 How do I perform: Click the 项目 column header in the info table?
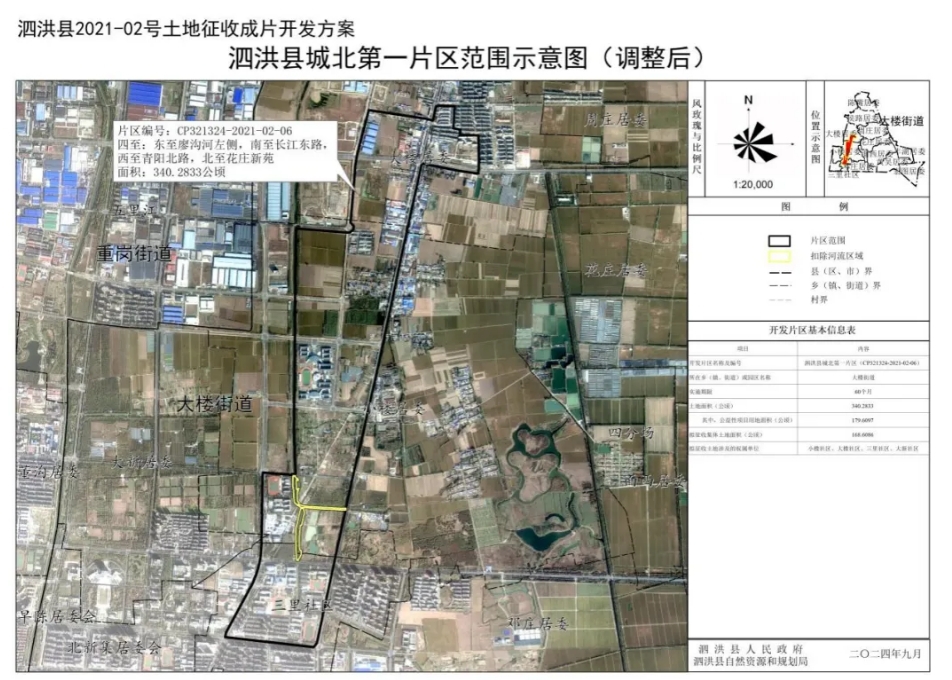point(743,349)
